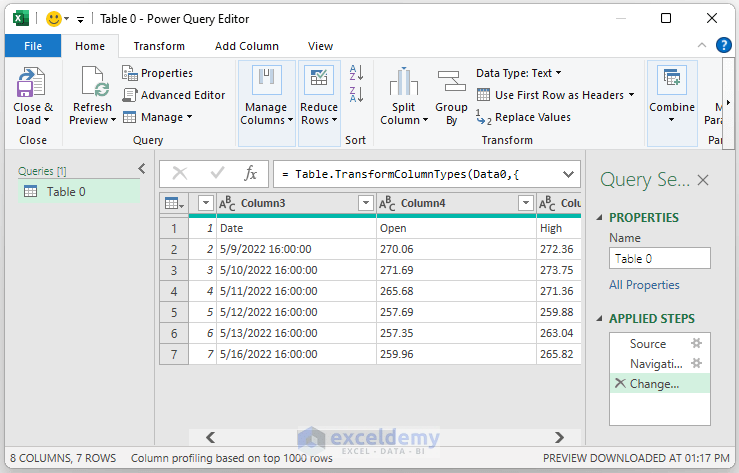
Task: Collapse the ribbon with the caret
Action: 702,45
